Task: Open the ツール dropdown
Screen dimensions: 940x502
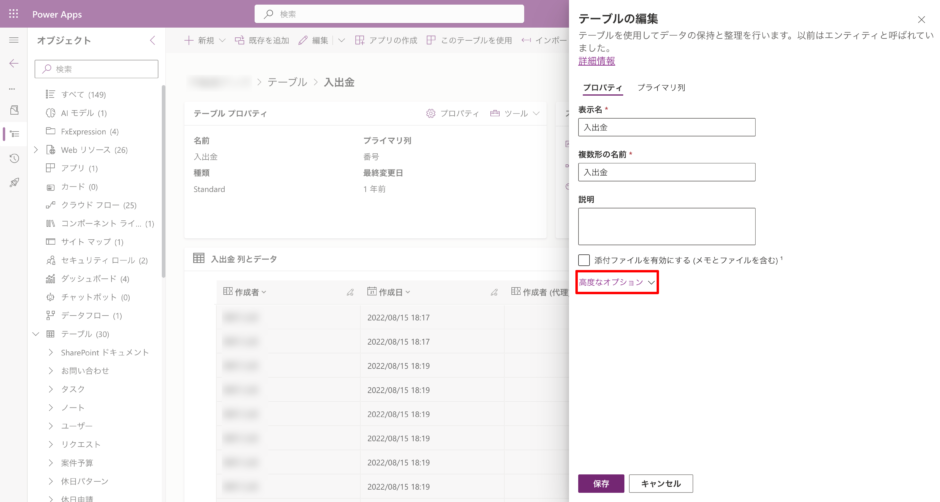Action: point(514,114)
